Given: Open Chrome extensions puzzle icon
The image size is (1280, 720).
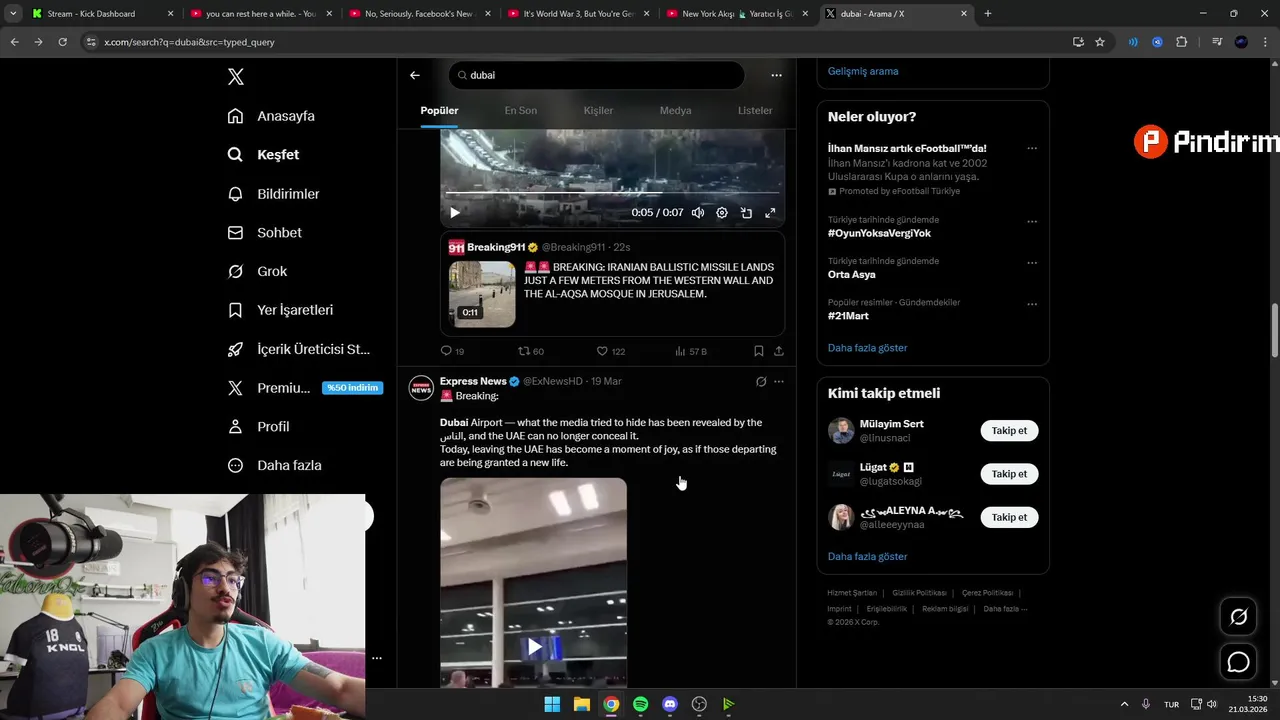Looking at the screenshot, I should coord(1182,42).
